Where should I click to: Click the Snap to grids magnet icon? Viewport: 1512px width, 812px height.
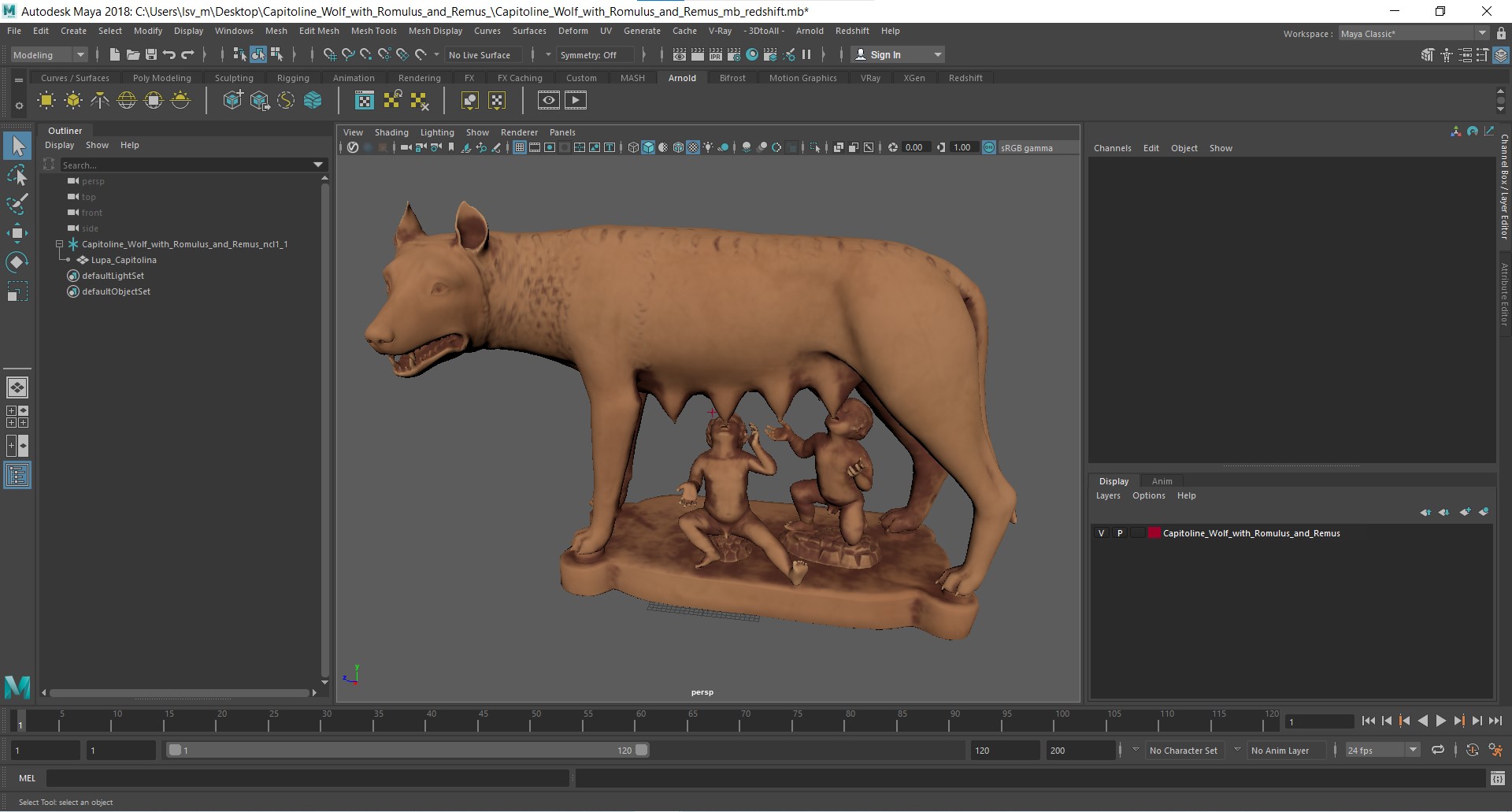pyautogui.click(x=329, y=54)
